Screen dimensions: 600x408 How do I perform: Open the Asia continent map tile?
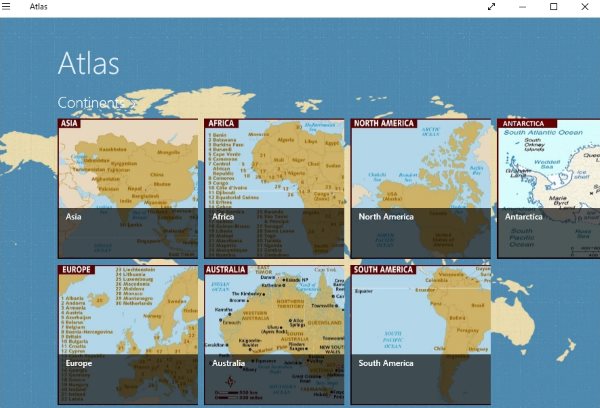(128, 188)
